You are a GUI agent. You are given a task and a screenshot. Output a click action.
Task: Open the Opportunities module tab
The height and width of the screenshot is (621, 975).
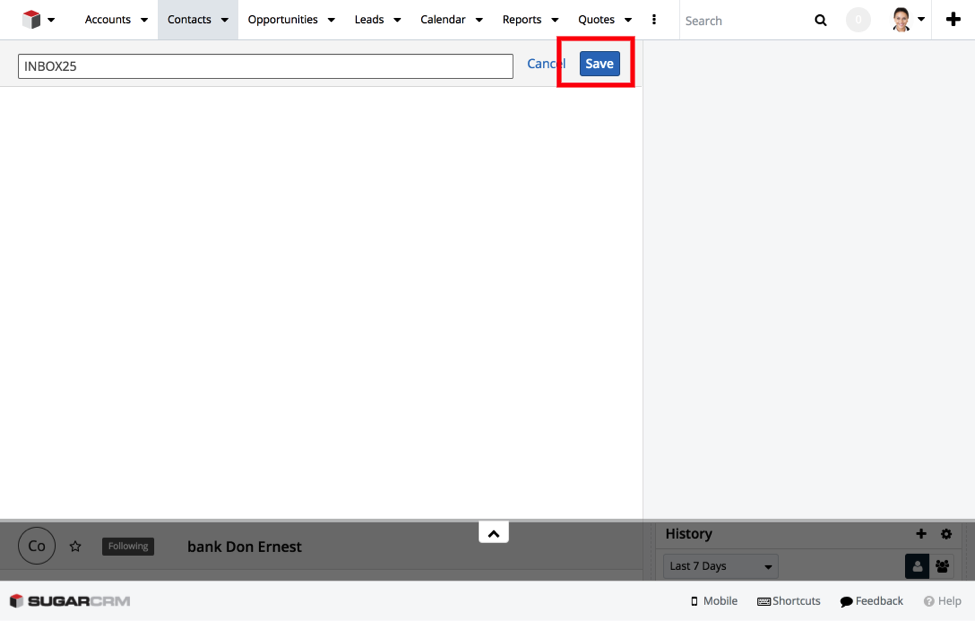tap(282, 19)
